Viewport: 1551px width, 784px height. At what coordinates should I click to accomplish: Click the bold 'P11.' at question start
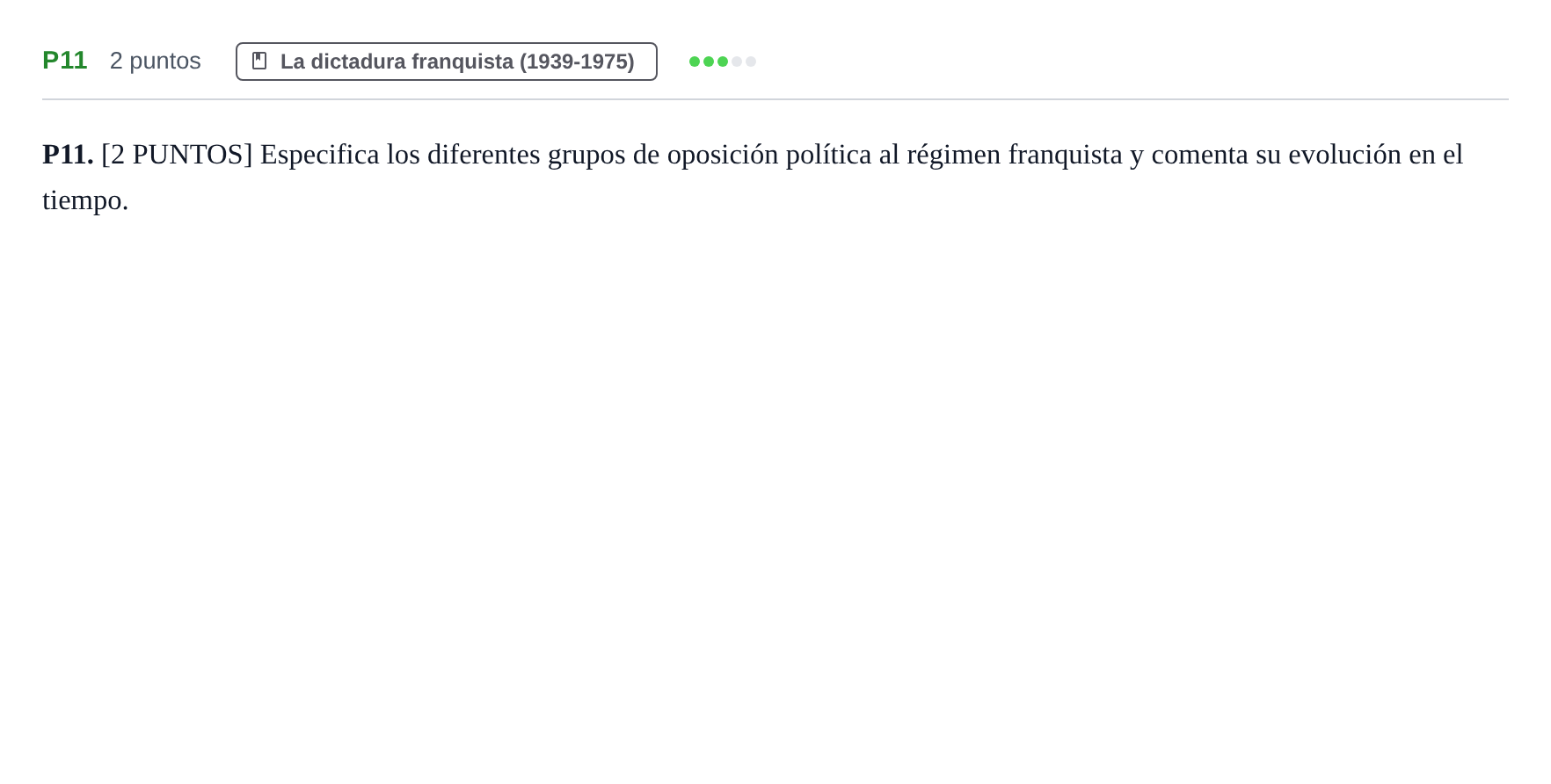tap(68, 155)
